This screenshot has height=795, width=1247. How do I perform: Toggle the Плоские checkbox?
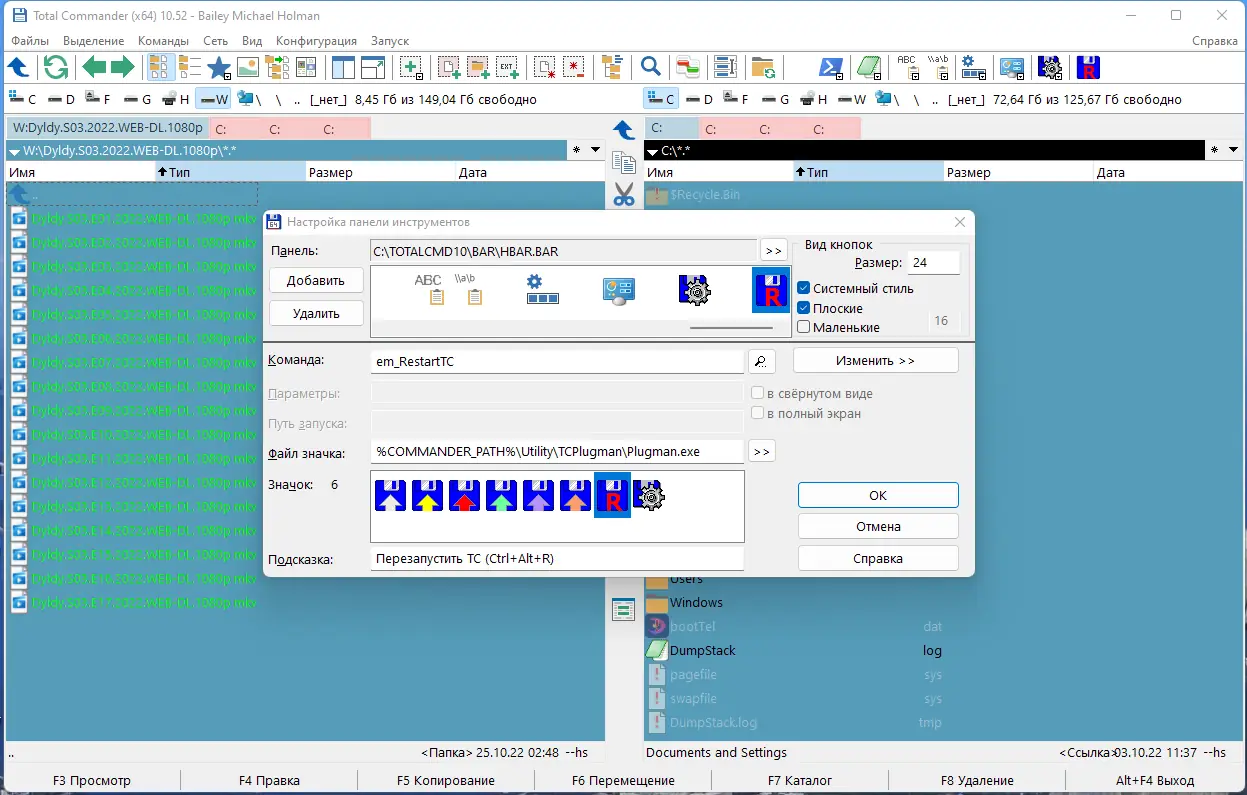[x=804, y=308]
